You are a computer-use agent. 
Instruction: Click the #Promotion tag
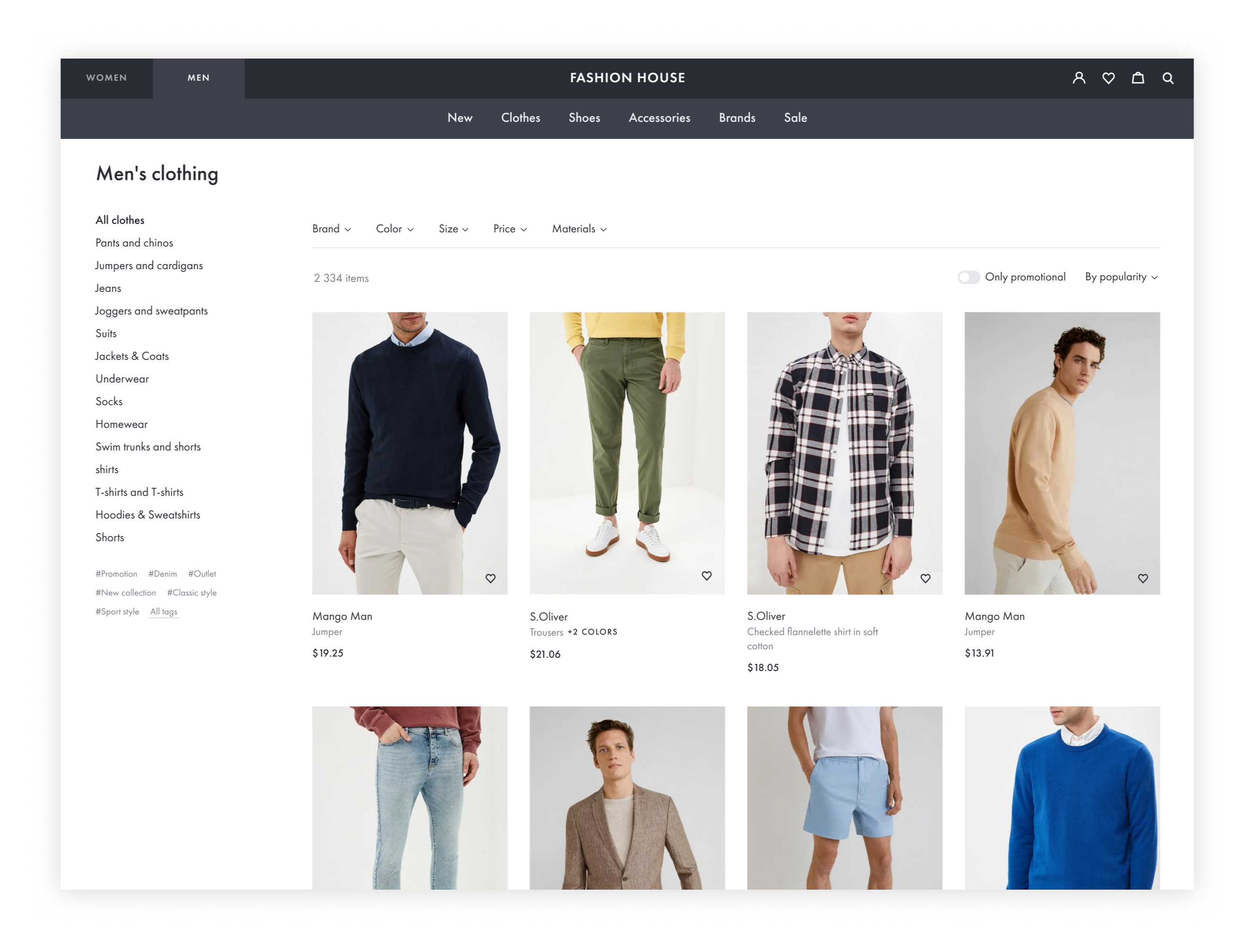(x=116, y=574)
